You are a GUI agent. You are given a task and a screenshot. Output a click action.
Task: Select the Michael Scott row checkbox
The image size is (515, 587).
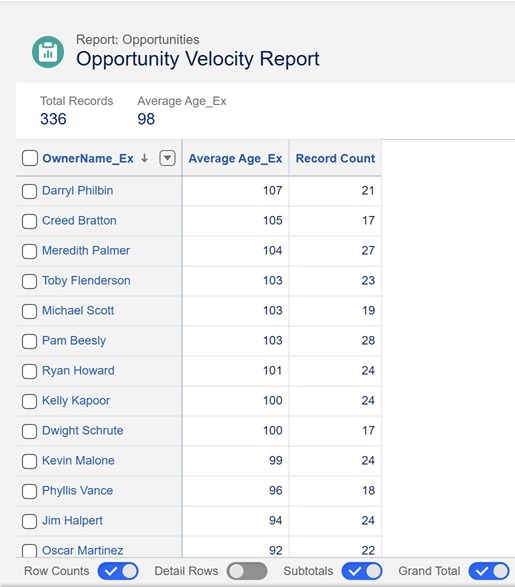pos(29,311)
